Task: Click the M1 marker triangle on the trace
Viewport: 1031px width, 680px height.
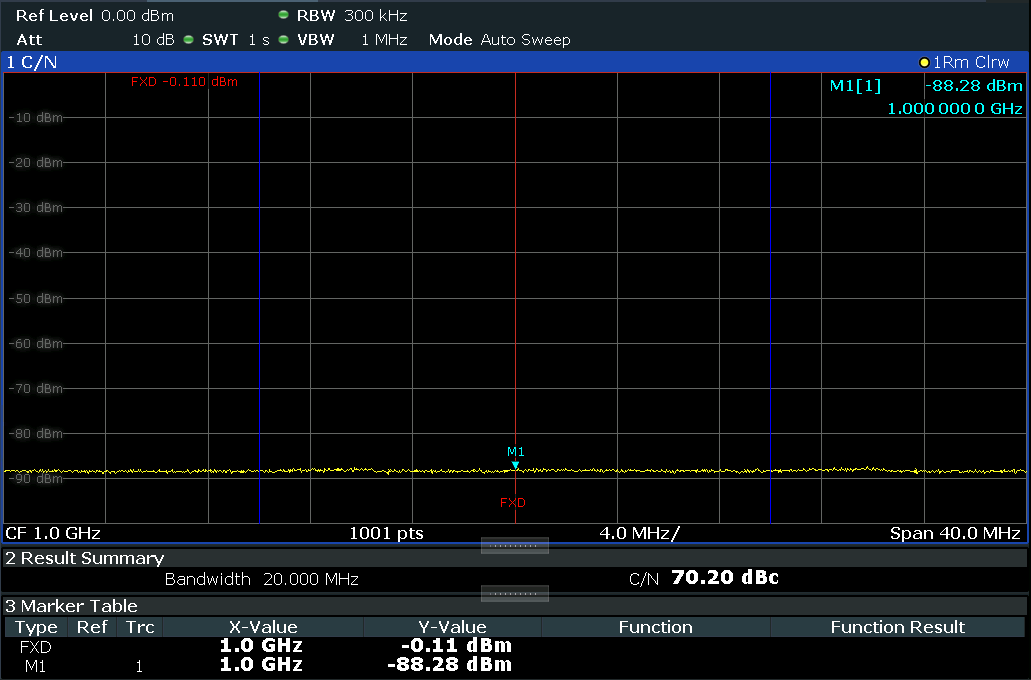Action: pos(515,464)
